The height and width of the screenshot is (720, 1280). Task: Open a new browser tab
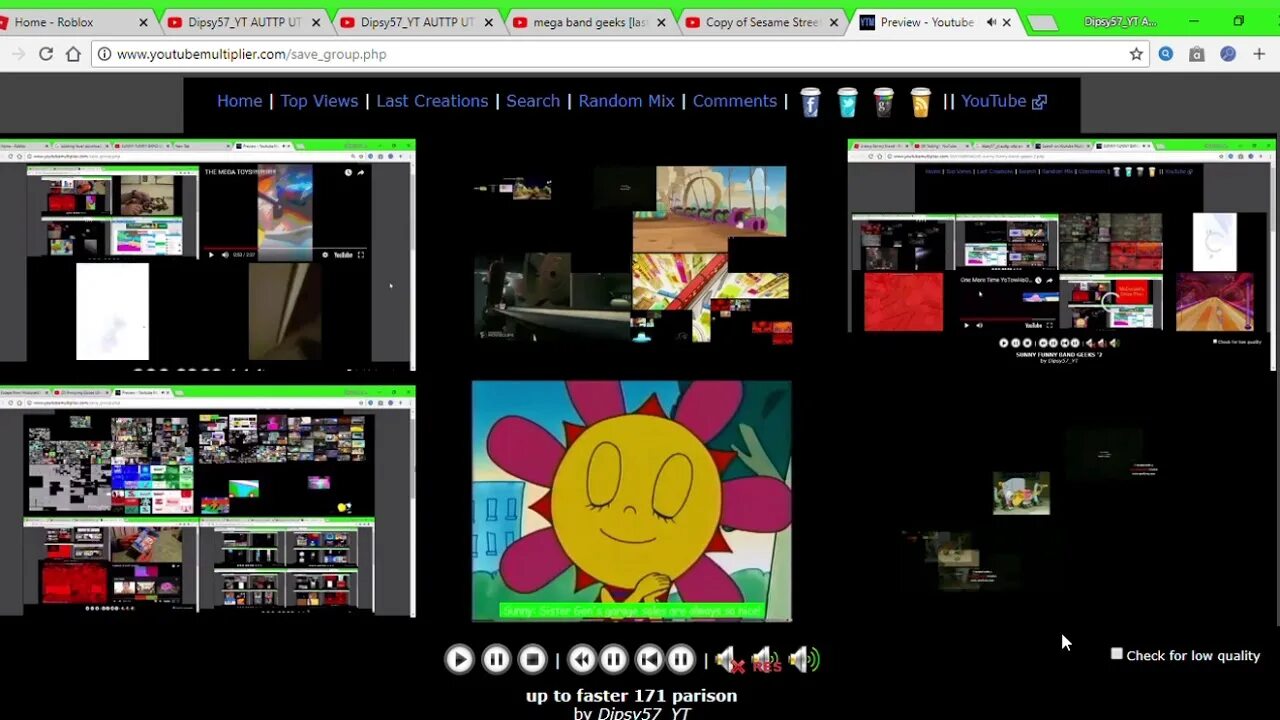coord(1042,23)
